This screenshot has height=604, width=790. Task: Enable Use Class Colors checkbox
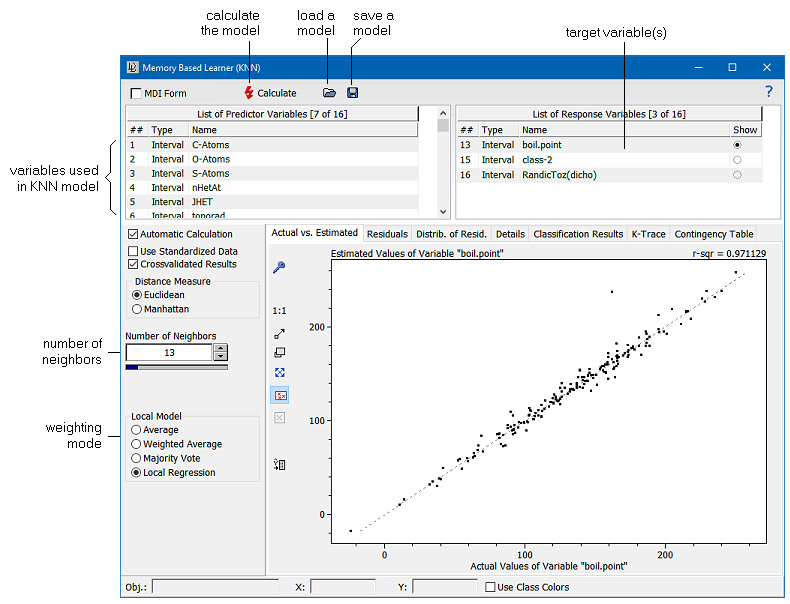tap(490, 587)
